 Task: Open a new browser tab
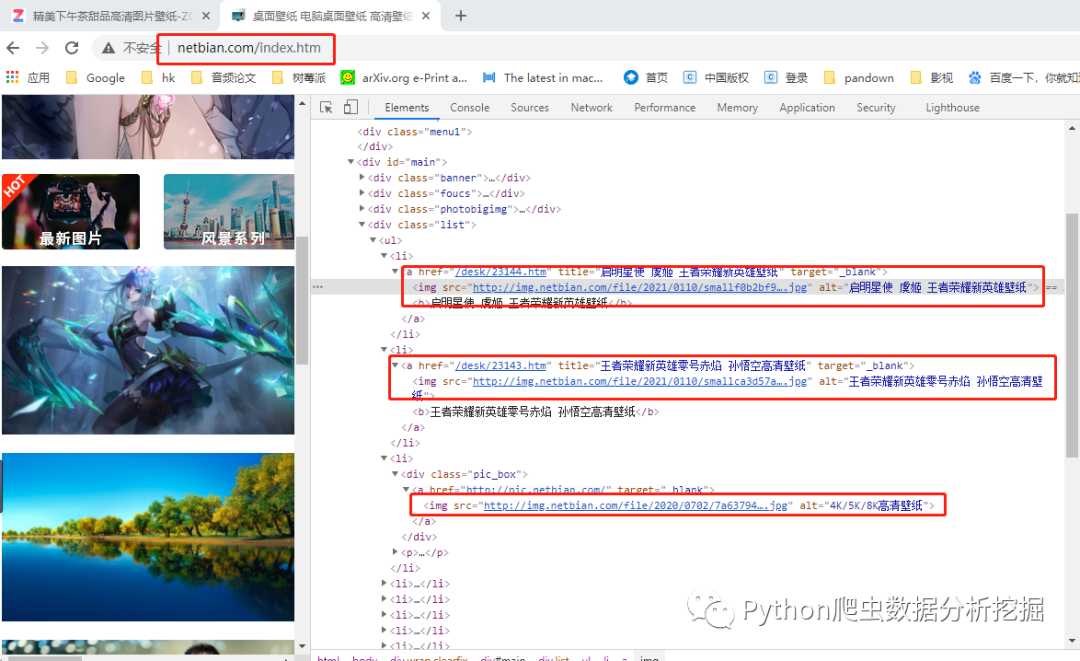tap(461, 15)
